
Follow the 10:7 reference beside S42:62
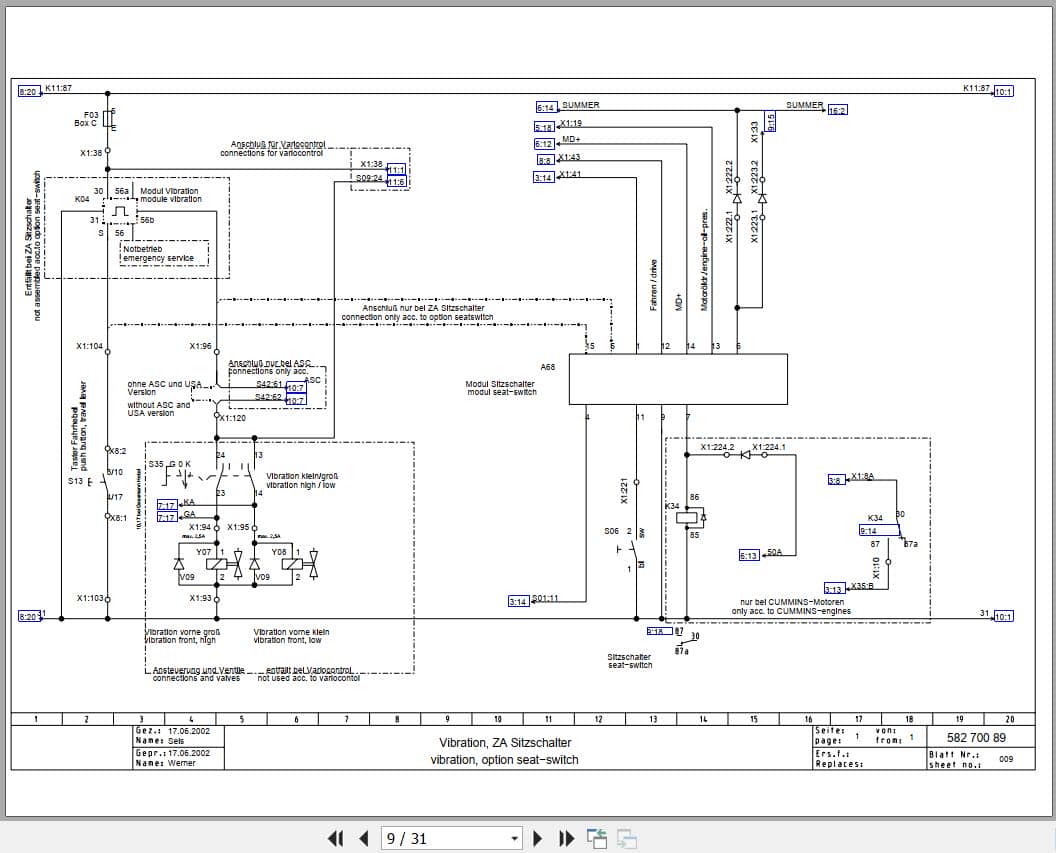coord(296,401)
